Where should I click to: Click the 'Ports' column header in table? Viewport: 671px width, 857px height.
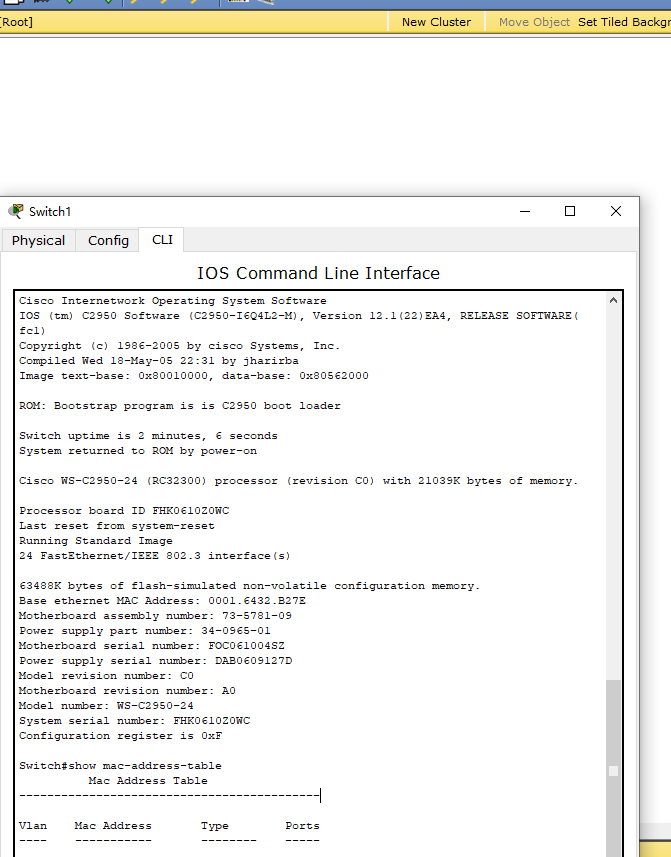pyautogui.click(x=302, y=825)
